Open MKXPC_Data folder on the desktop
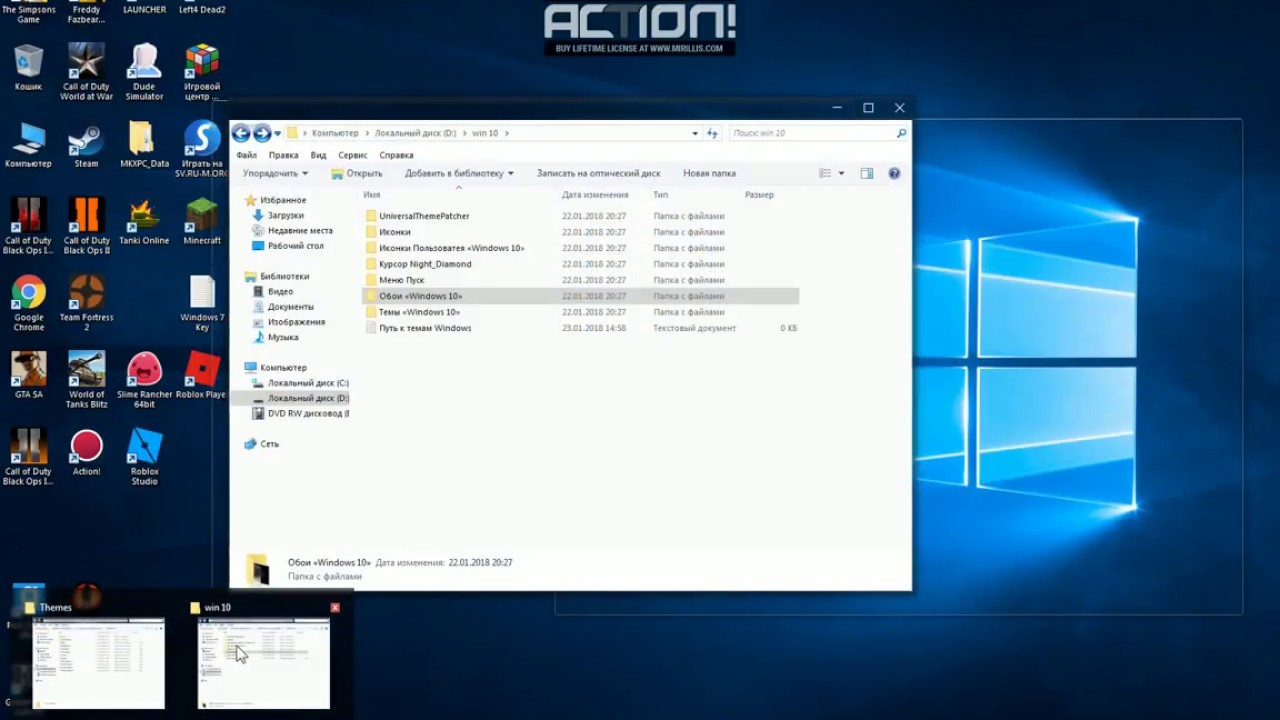The image size is (1280, 720). click(x=145, y=145)
